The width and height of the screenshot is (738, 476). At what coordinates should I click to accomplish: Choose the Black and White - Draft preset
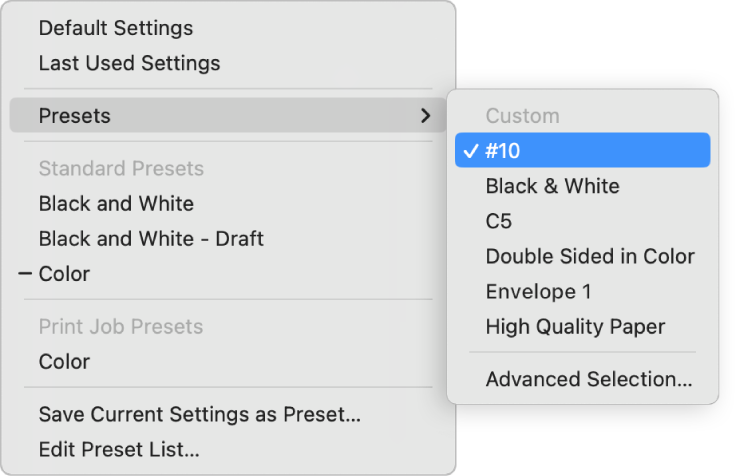pyautogui.click(x=151, y=239)
